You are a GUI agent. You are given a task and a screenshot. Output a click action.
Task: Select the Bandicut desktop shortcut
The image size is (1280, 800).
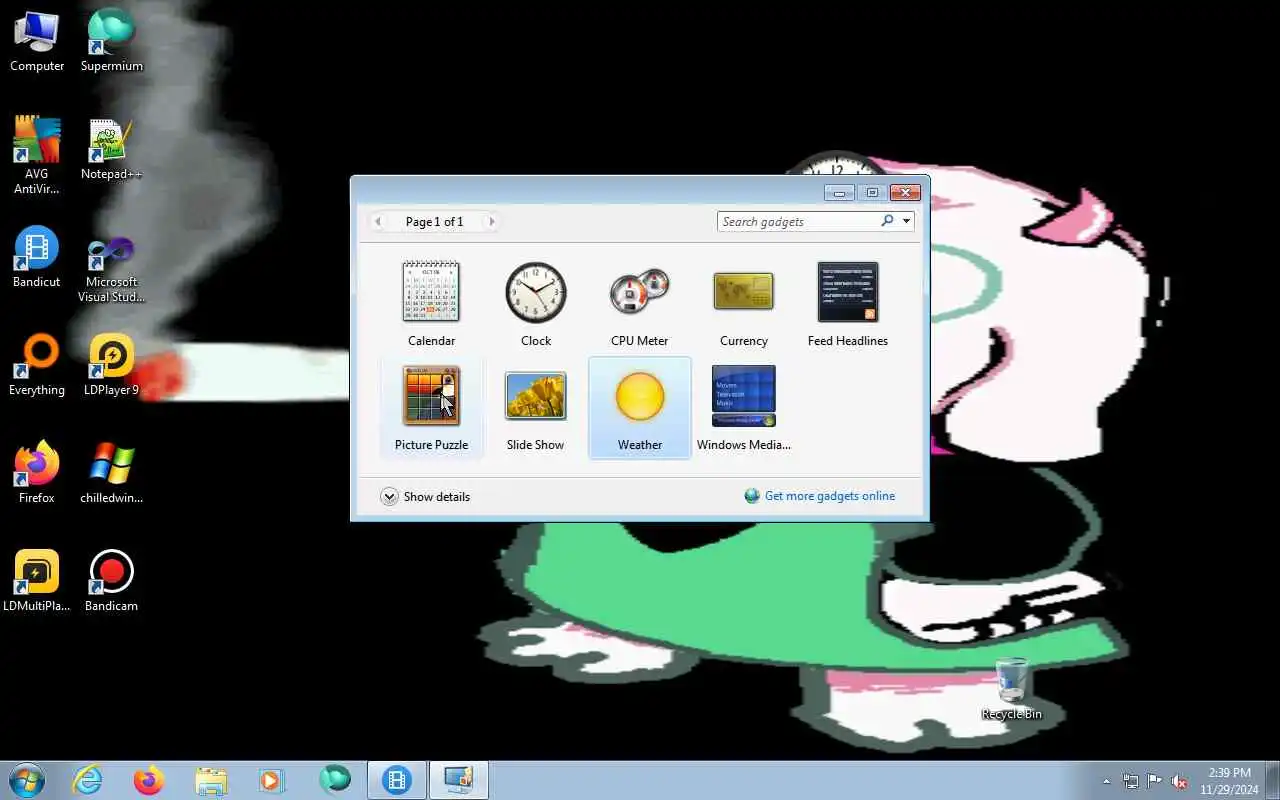tap(37, 258)
